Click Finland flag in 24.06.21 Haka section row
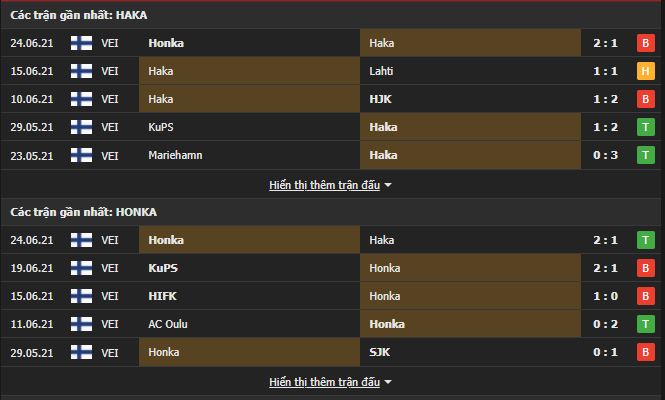The height and width of the screenshot is (400, 665). coord(82,44)
